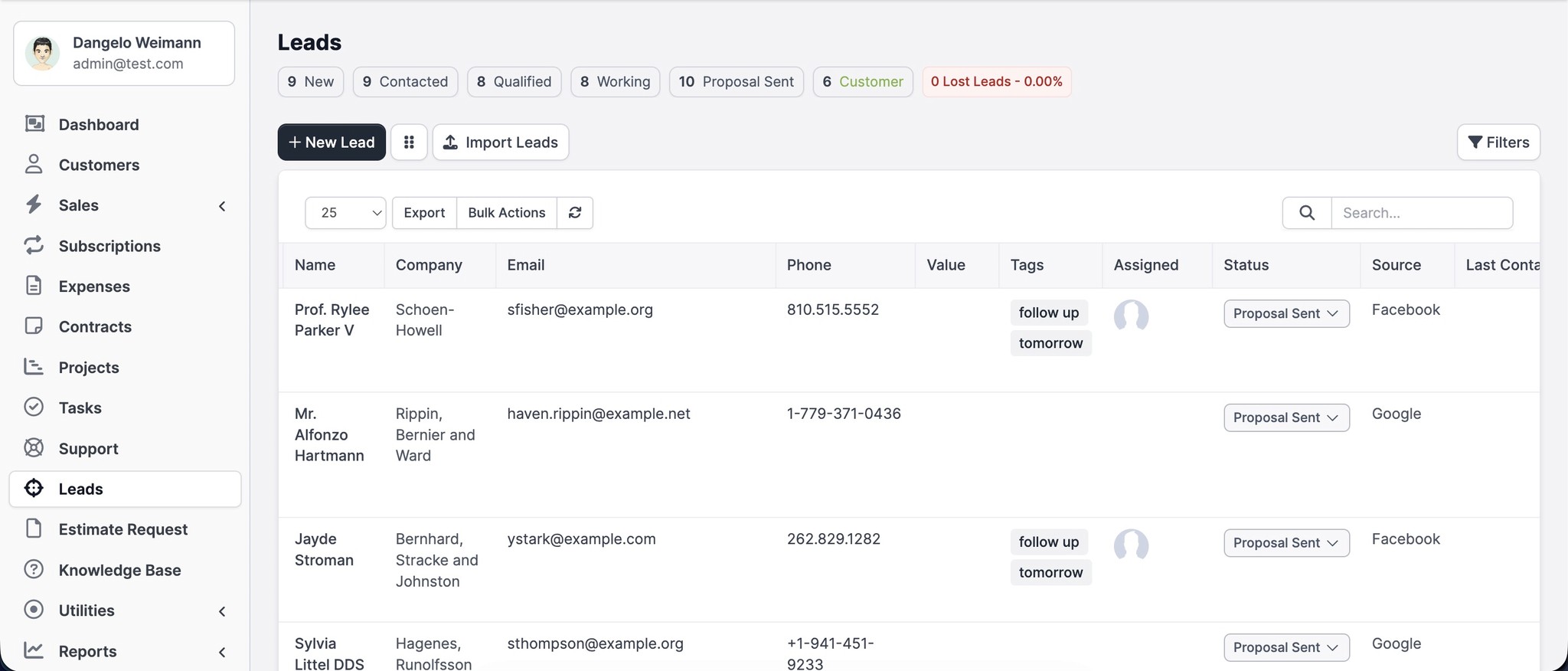Click the Tasks checkmark circle icon
This screenshot has height=671, width=1568.
tap(34, 407)
